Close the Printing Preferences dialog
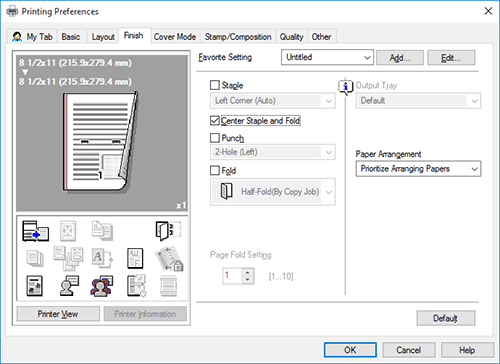This screenshot has height=364, width=500. coord(488,11)
